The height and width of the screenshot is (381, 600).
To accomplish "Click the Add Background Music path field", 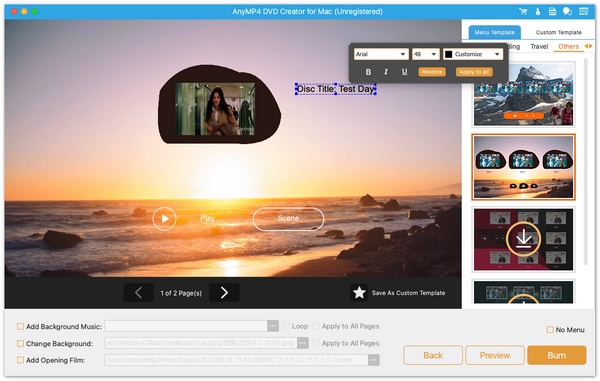I will (x=186, y=326).
